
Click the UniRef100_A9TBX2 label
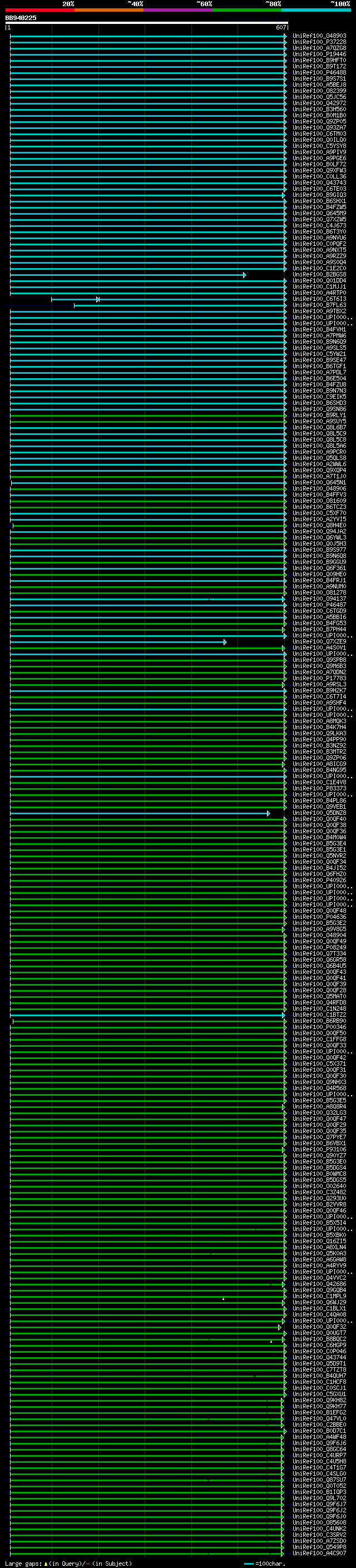319,311
